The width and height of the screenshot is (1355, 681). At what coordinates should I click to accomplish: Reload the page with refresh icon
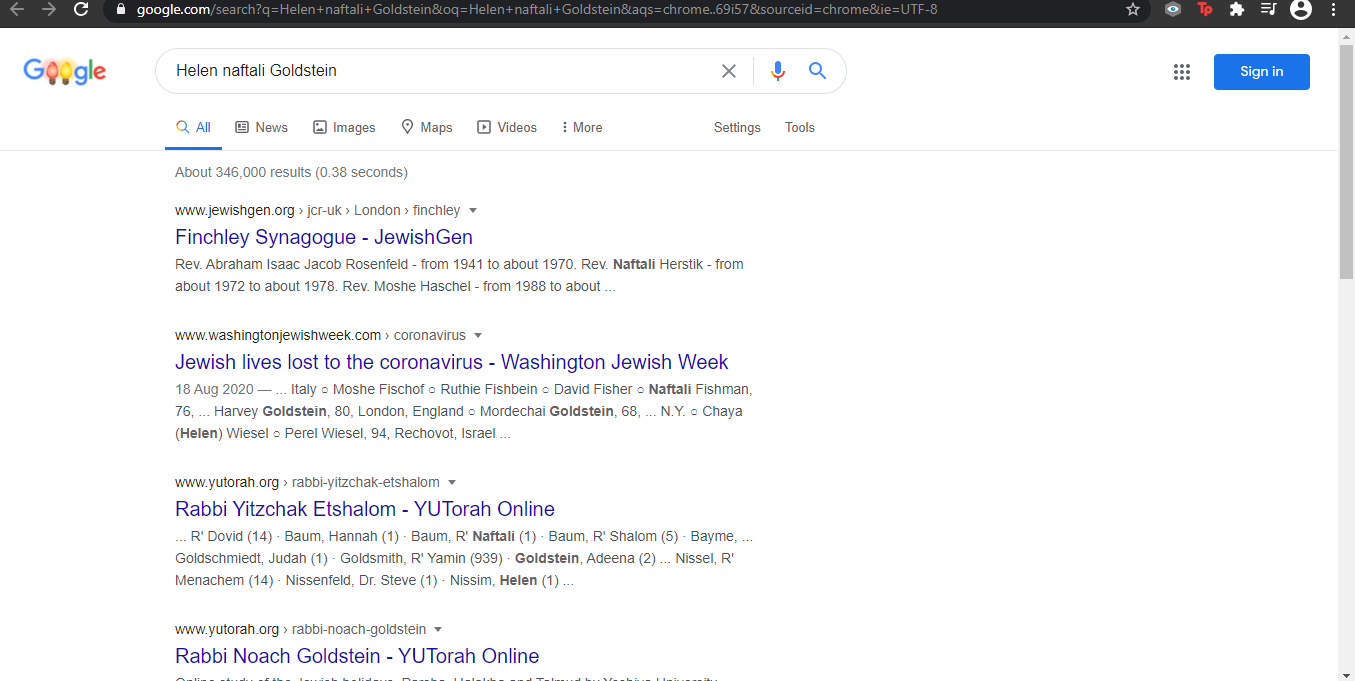[x=82, y=9]
